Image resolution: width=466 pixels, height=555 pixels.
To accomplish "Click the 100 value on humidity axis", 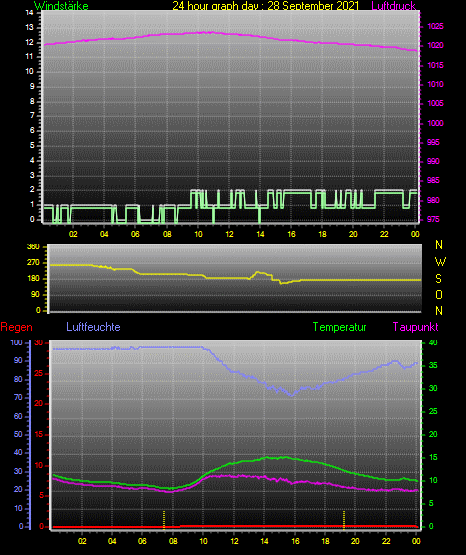I will point(16,342).
